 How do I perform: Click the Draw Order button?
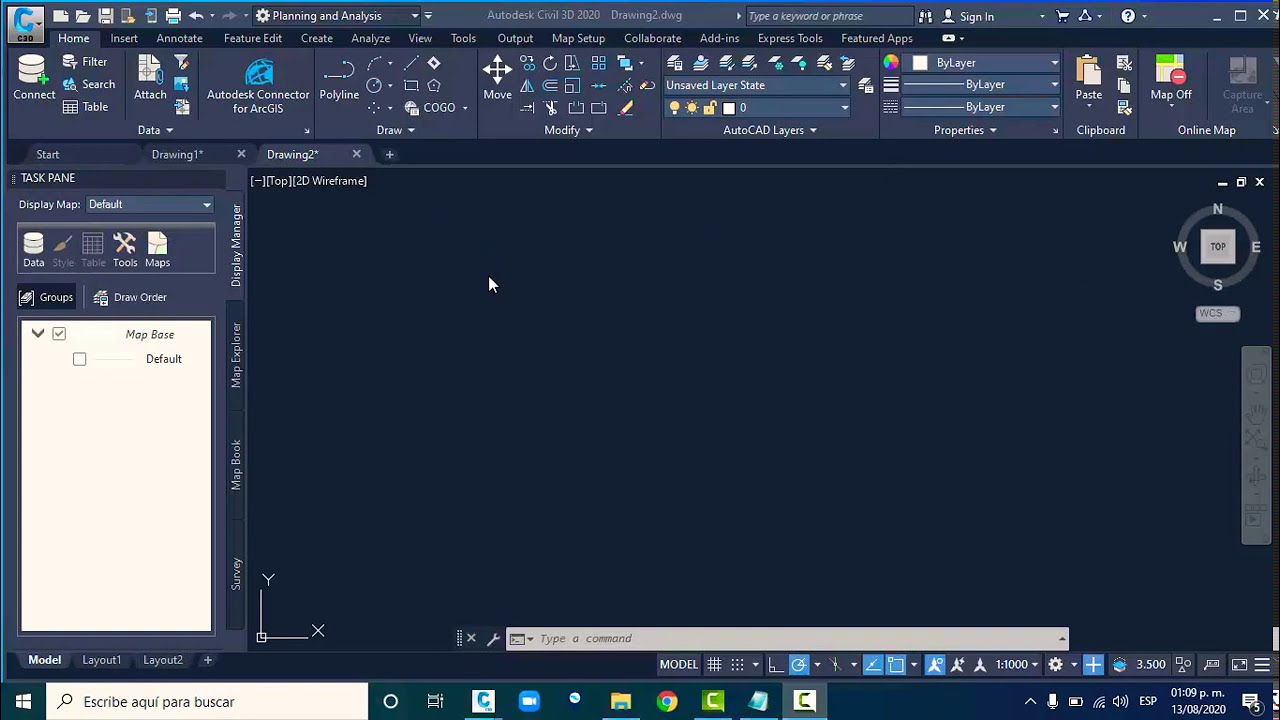(x=130, y=297)
